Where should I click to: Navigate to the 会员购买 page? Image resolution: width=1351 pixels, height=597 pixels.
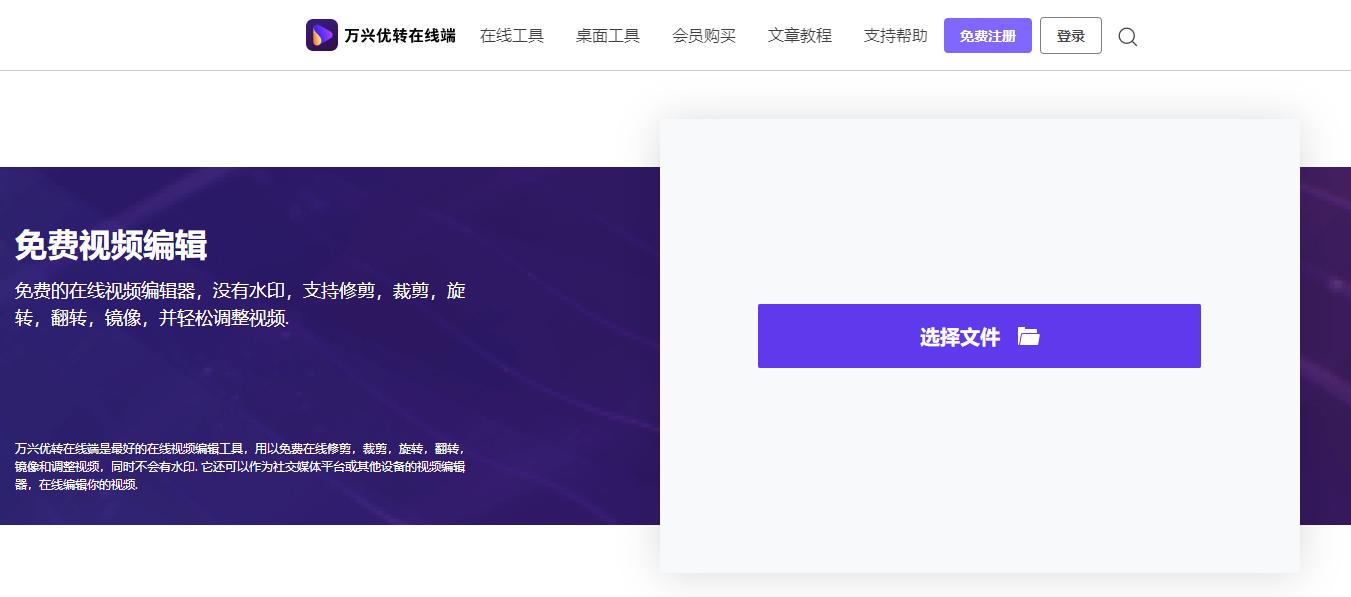pos(704,35)
